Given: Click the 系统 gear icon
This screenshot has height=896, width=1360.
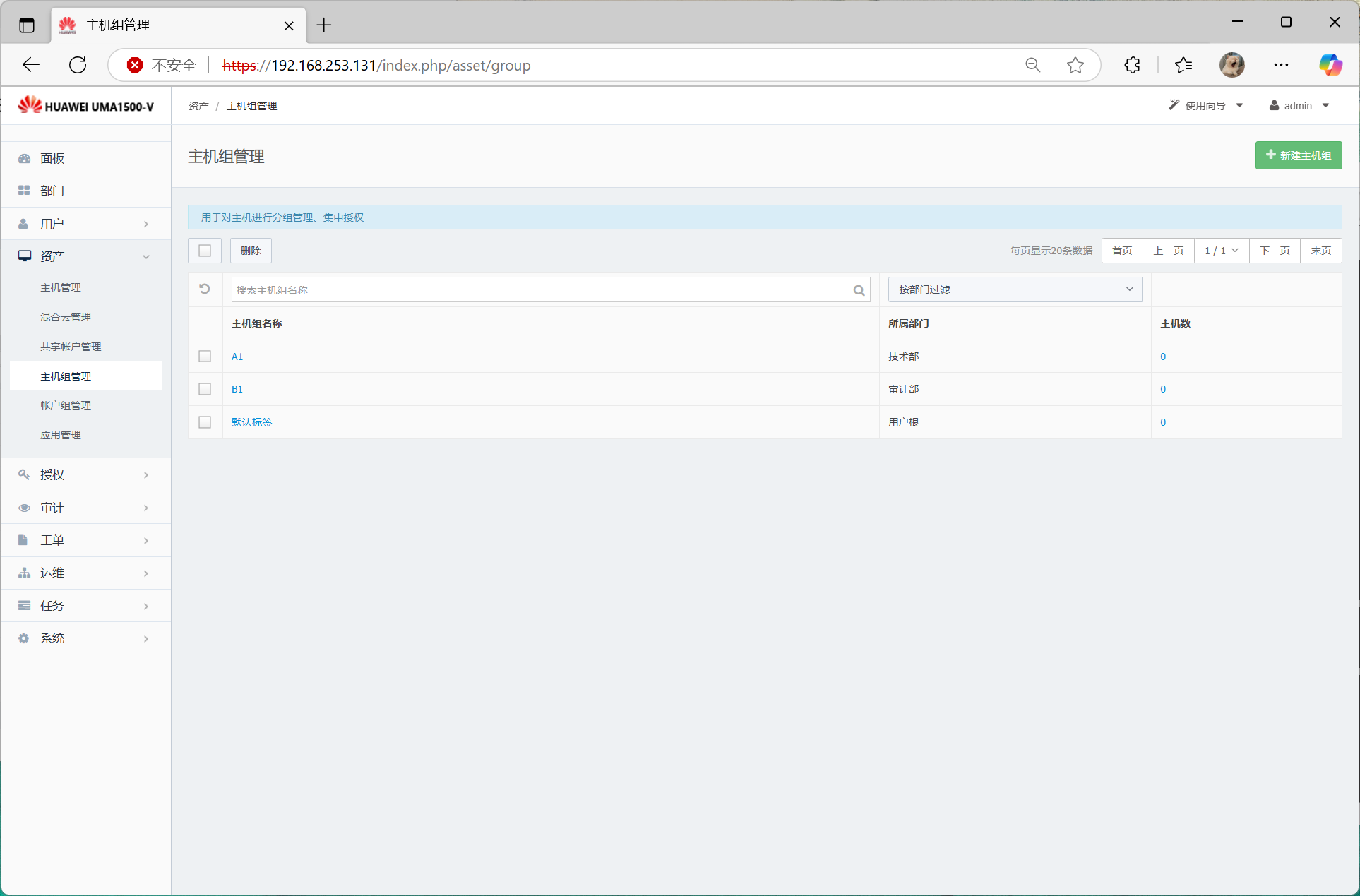Looking at the screenshot, I should point(25,638).
